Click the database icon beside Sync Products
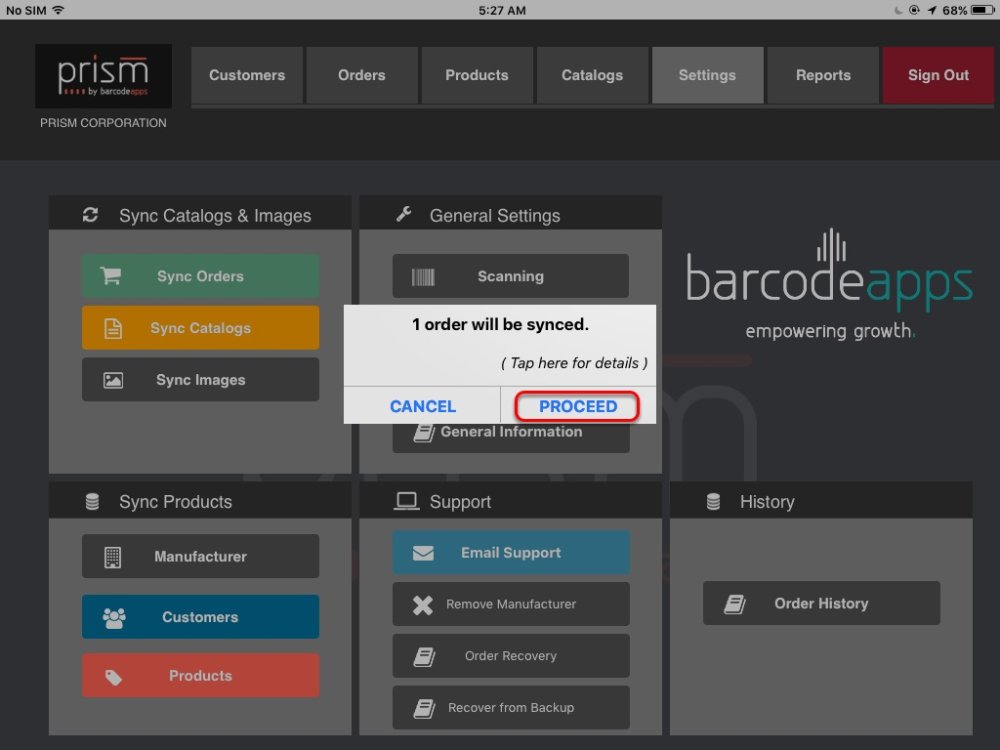 coord(92,502)
